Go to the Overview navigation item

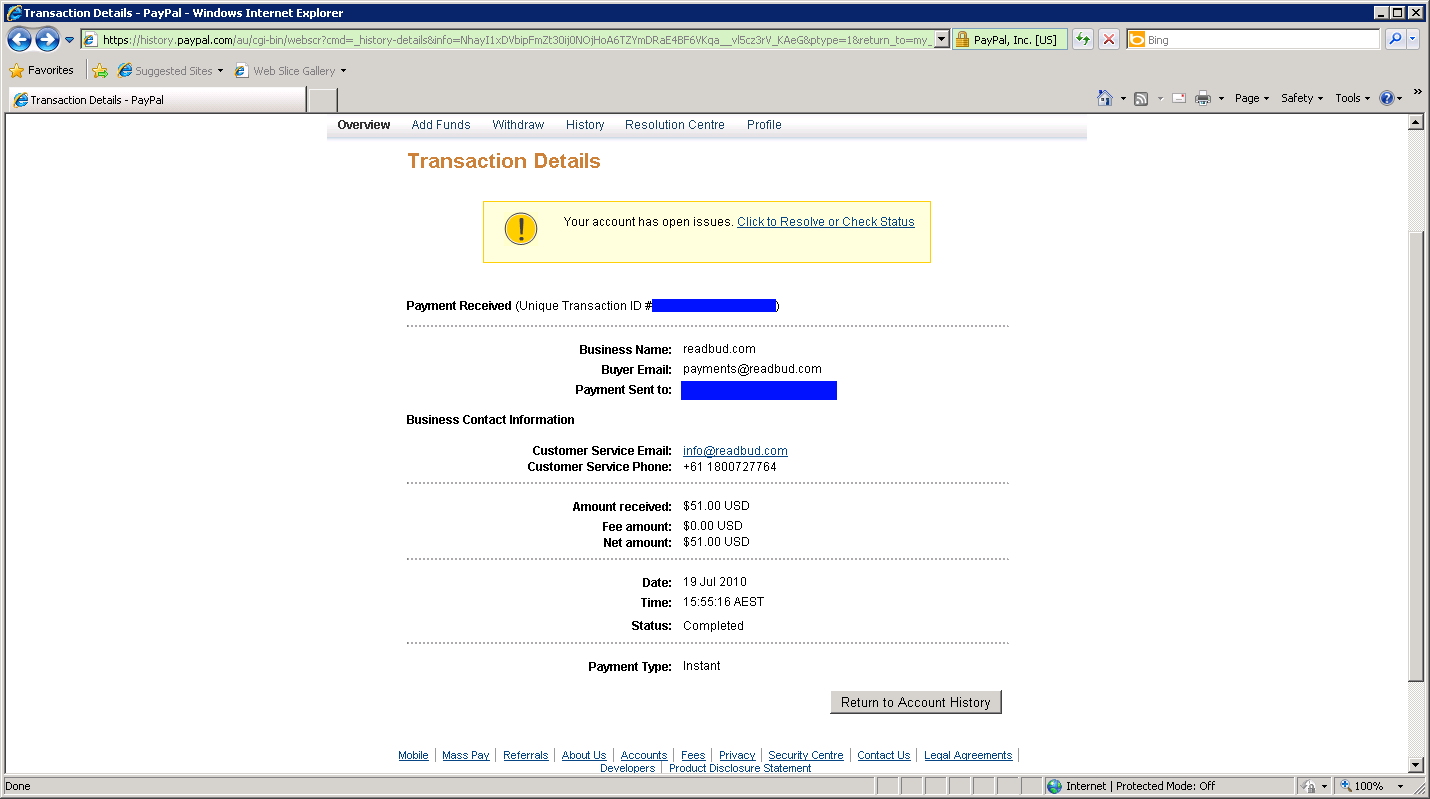click(364, 125)
